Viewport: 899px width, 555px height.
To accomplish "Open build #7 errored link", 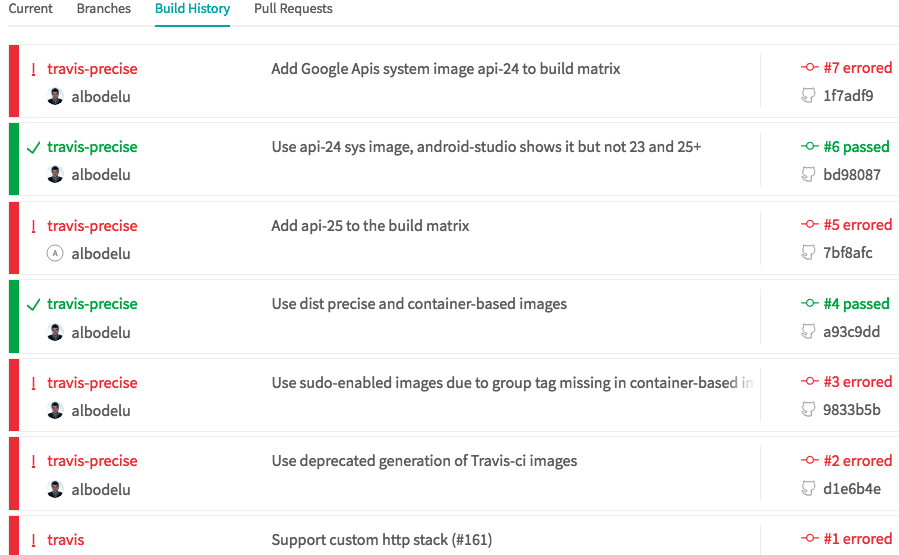I will pyautogui.click(x=857, y=68).
